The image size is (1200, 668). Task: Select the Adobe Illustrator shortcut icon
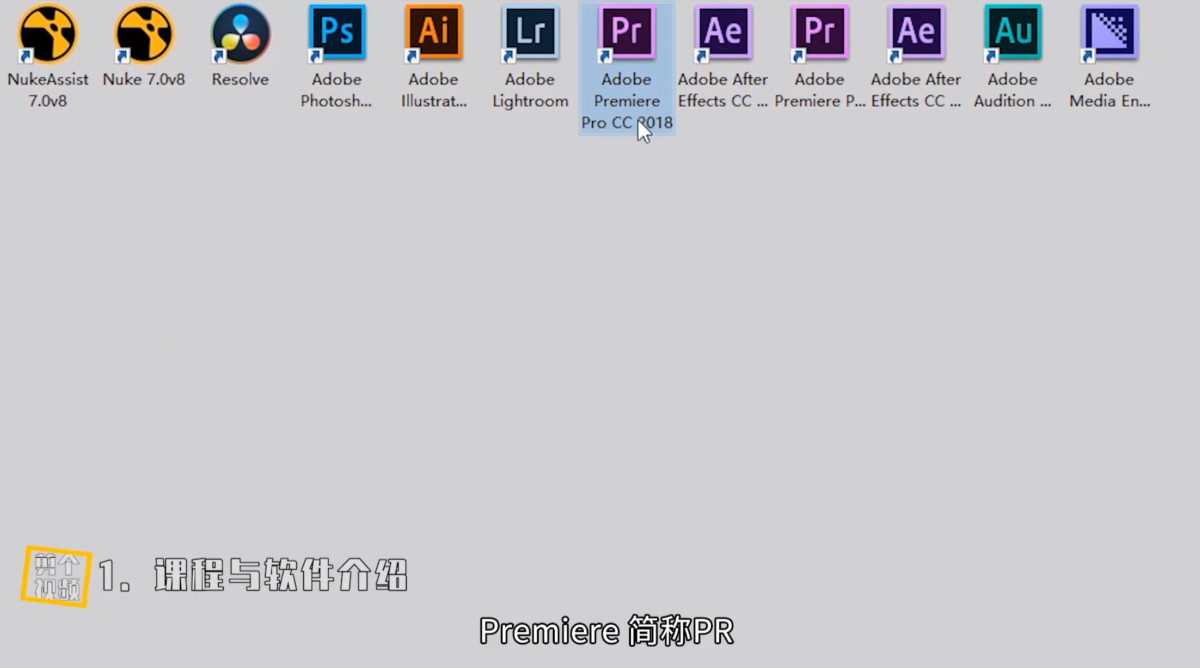[433, 34]
